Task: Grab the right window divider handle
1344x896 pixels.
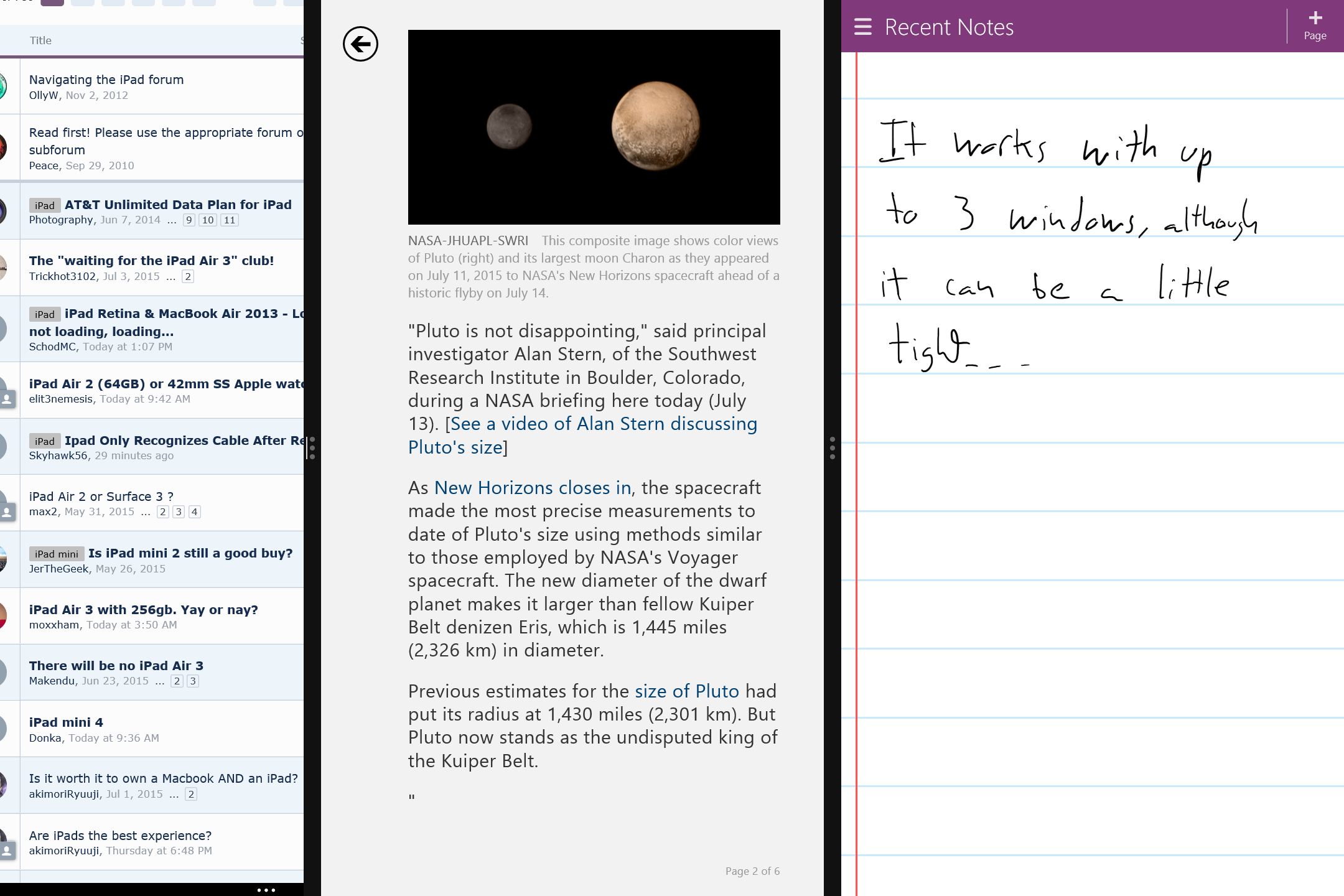Action: click(833, 448)
